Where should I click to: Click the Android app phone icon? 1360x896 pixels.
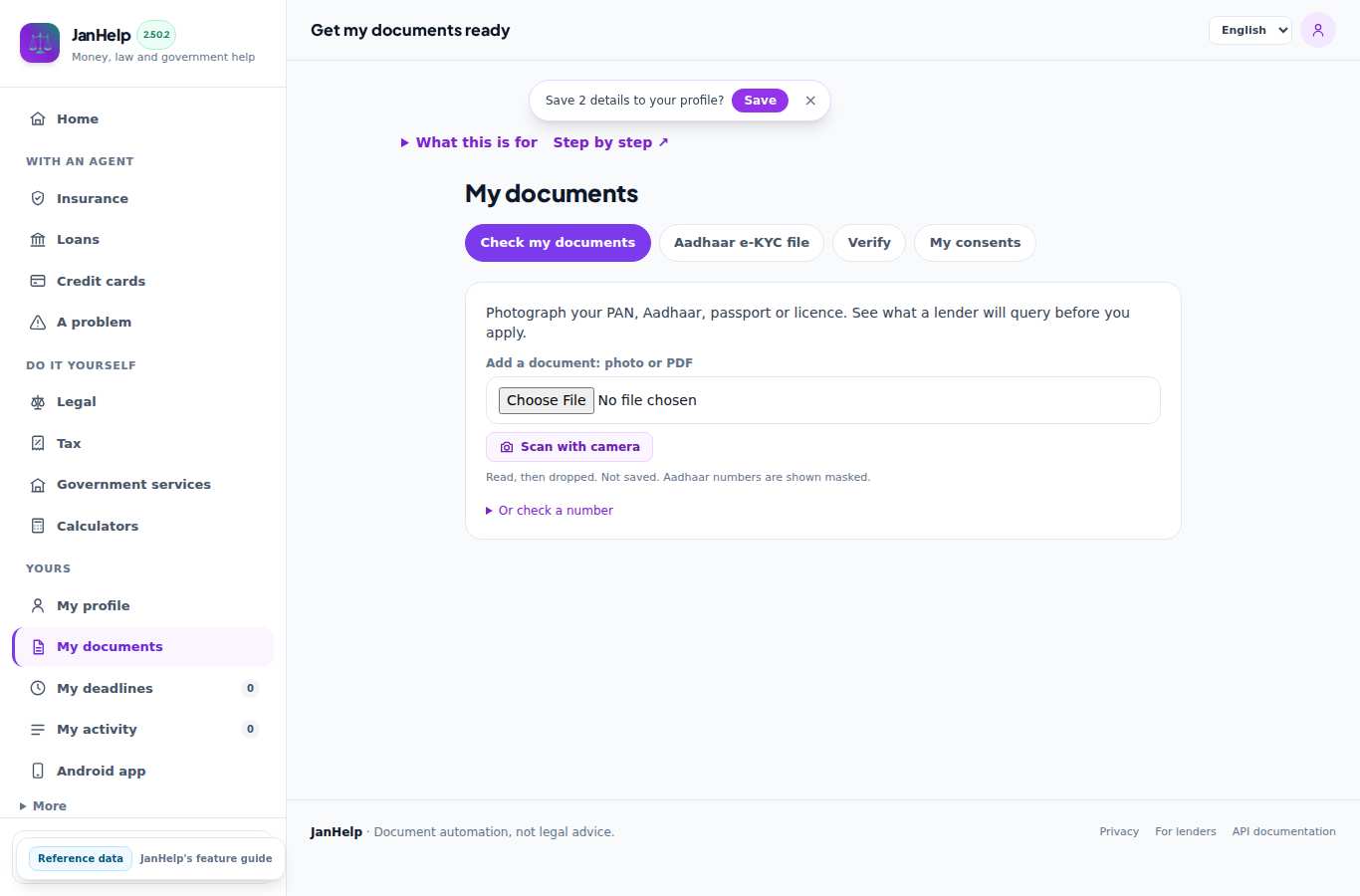click(x=38, y=771)
